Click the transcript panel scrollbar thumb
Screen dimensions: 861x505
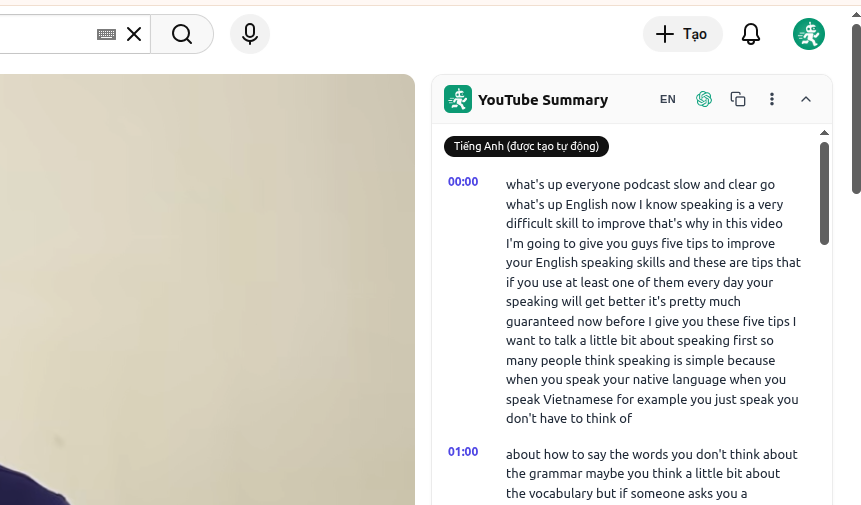pos(824,193)
